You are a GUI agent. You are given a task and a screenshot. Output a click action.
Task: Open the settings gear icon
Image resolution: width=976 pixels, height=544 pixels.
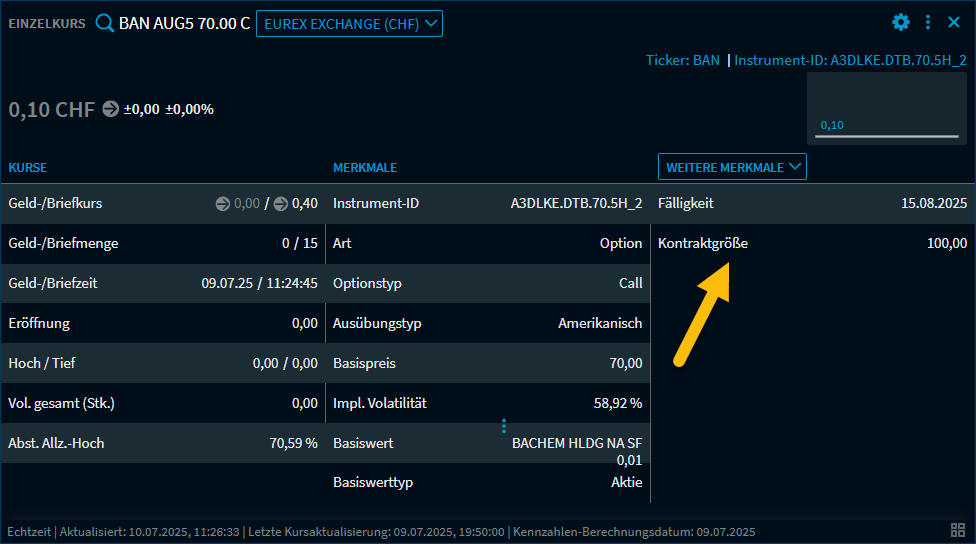pyautogui.click(x=901, y=22)
